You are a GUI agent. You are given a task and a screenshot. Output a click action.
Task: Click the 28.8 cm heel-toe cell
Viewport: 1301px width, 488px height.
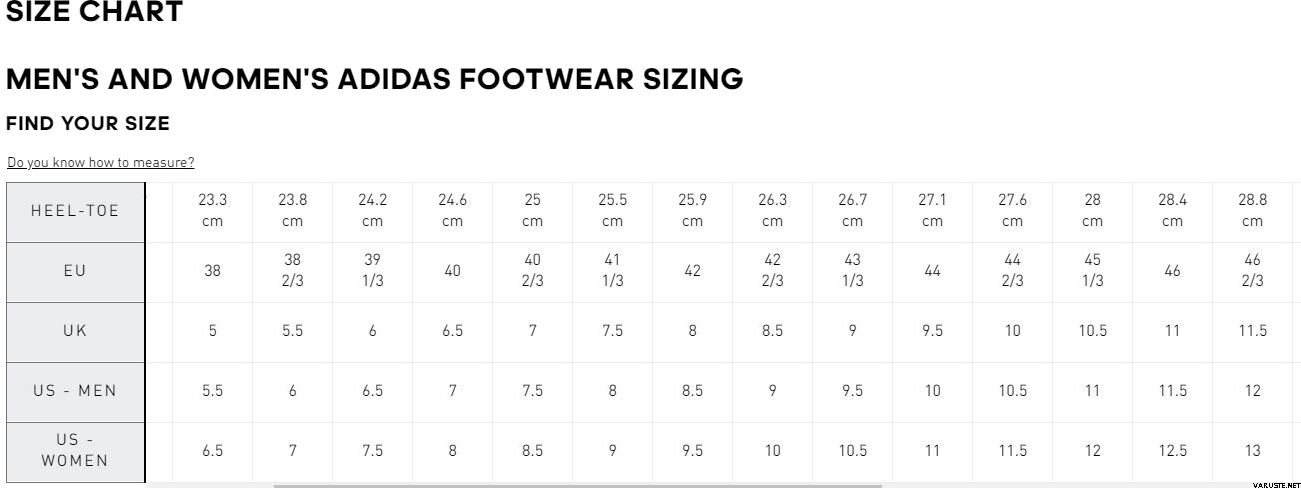click(1253, 211)
